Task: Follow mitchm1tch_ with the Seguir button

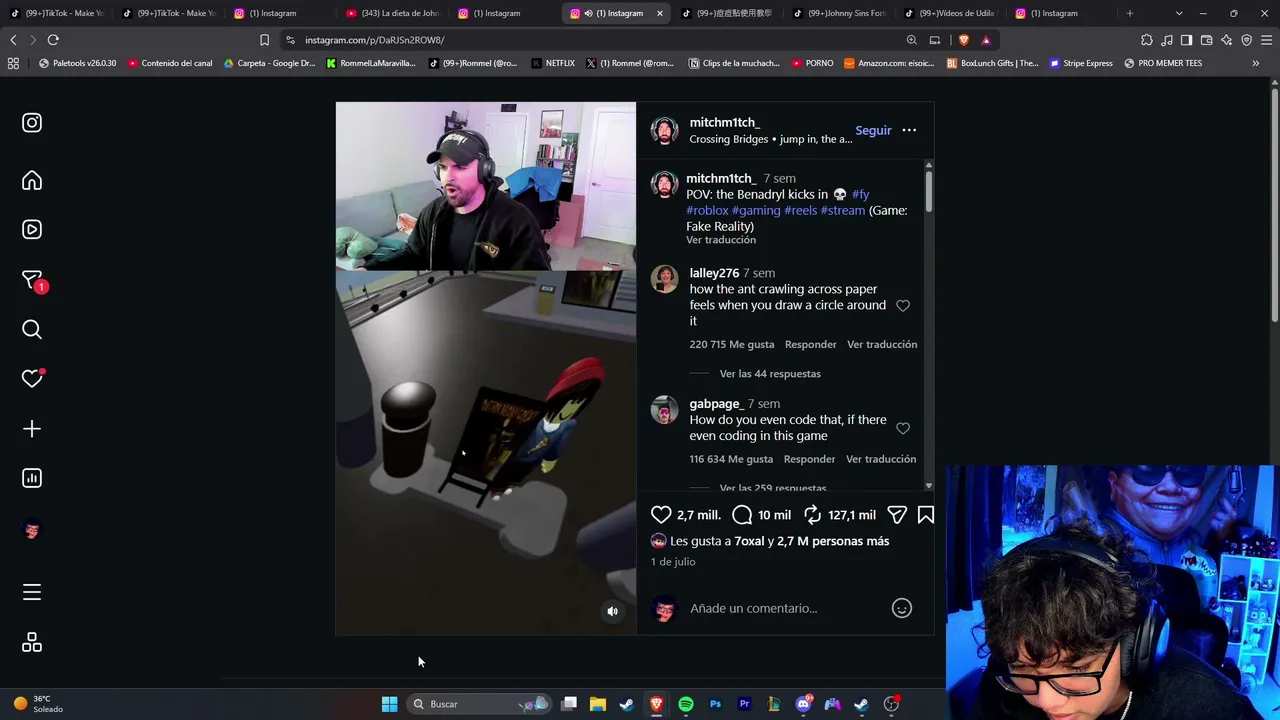Action: [873, 130]
